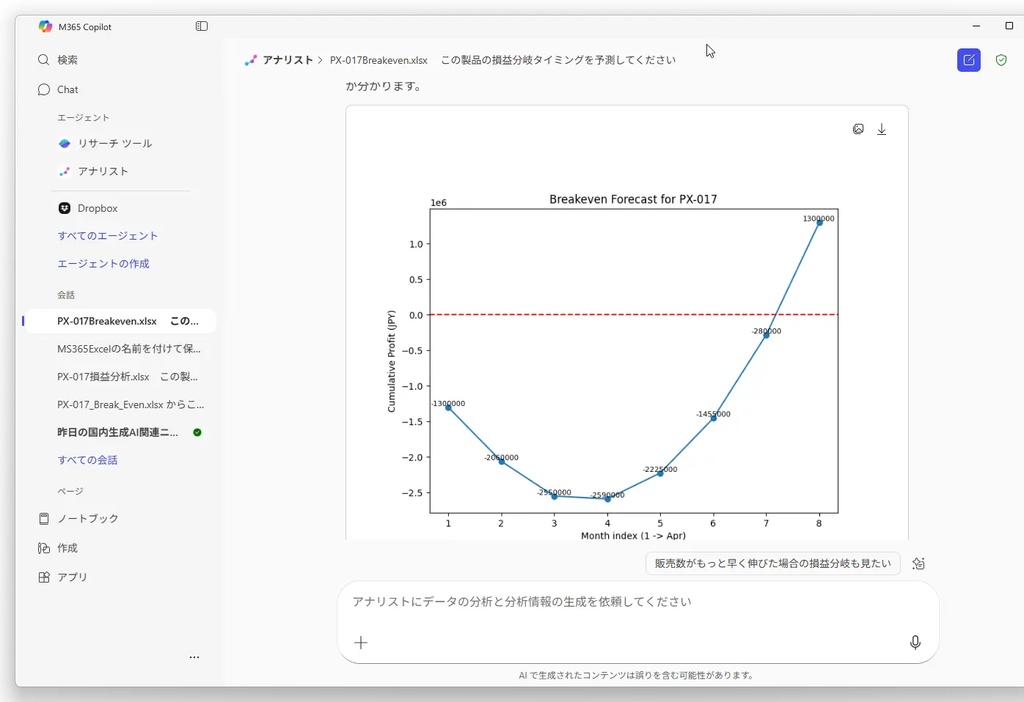The image size is (1024, 702).
Task: Open Chat in the sidebar
Action: click(x=67, y=89)
